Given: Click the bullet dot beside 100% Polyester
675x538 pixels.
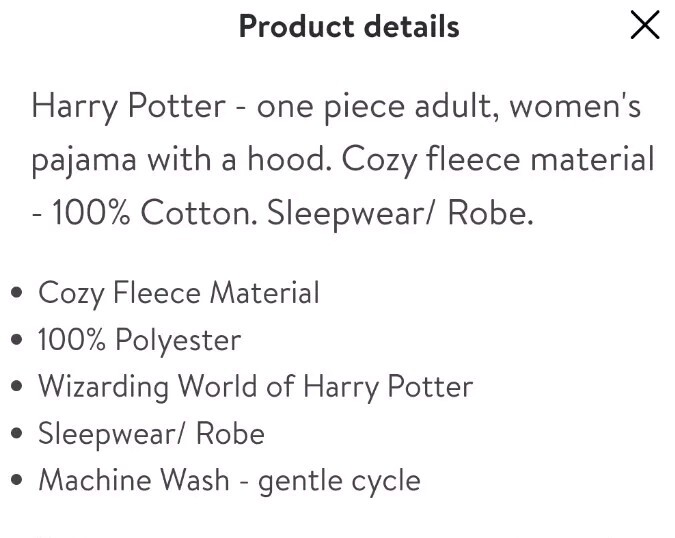Looking at the screenshot, I should coord(16,340).
